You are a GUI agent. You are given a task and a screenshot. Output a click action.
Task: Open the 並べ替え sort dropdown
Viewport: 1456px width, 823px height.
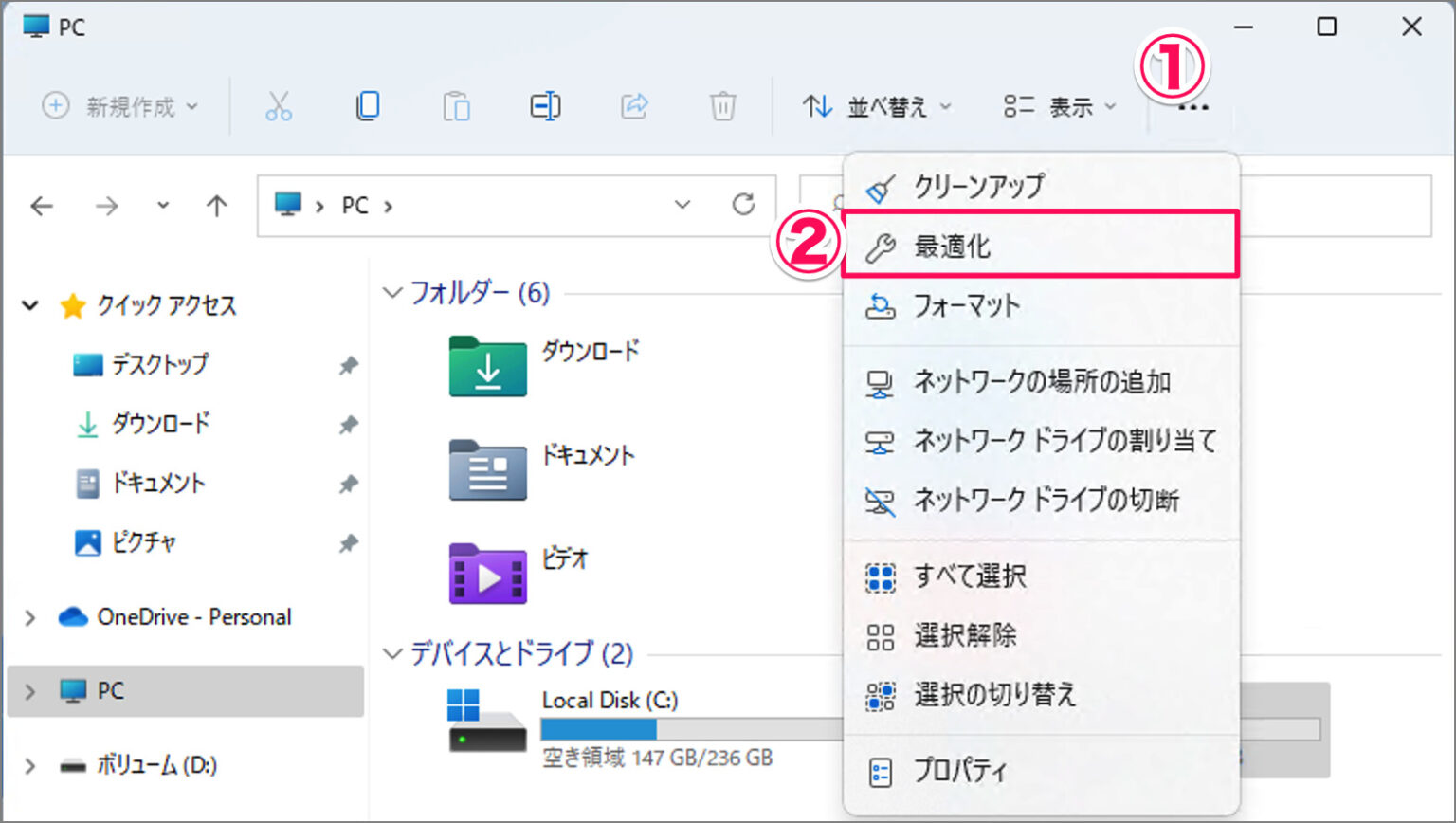click(876, 106)
